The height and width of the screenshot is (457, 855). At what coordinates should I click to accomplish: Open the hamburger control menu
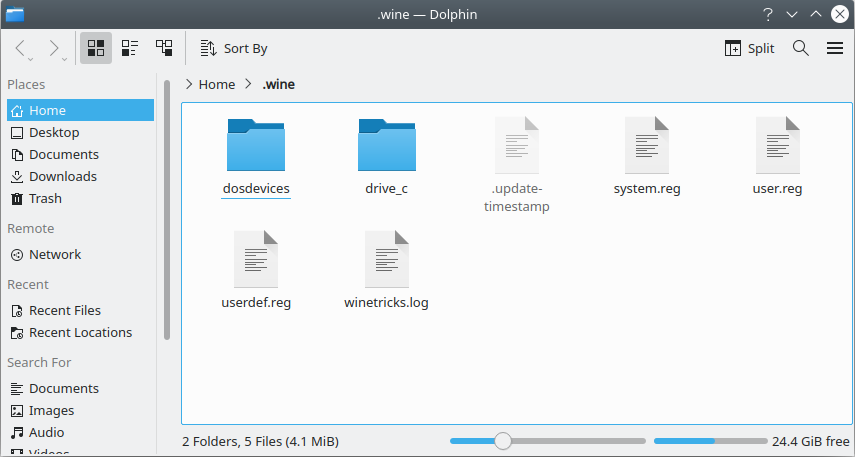(835, 48)
